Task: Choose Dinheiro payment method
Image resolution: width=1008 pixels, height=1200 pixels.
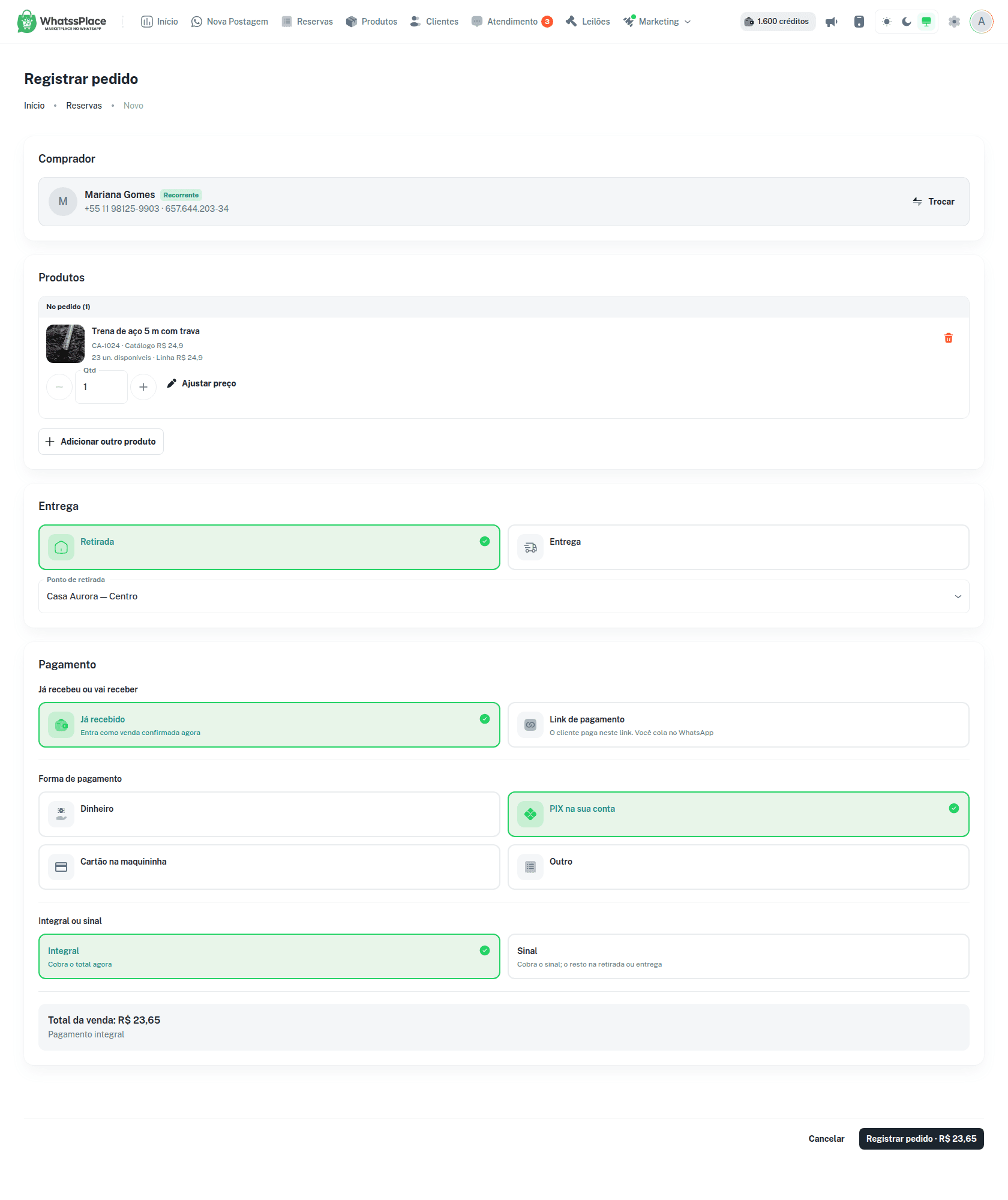Action: pyautogui.click(x=269, y=814)
